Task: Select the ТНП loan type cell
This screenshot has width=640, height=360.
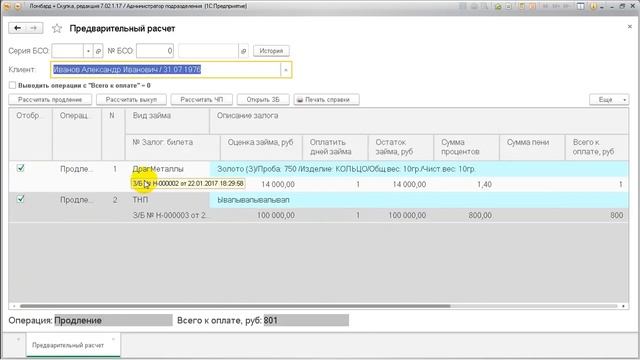Action: point(167,200)
